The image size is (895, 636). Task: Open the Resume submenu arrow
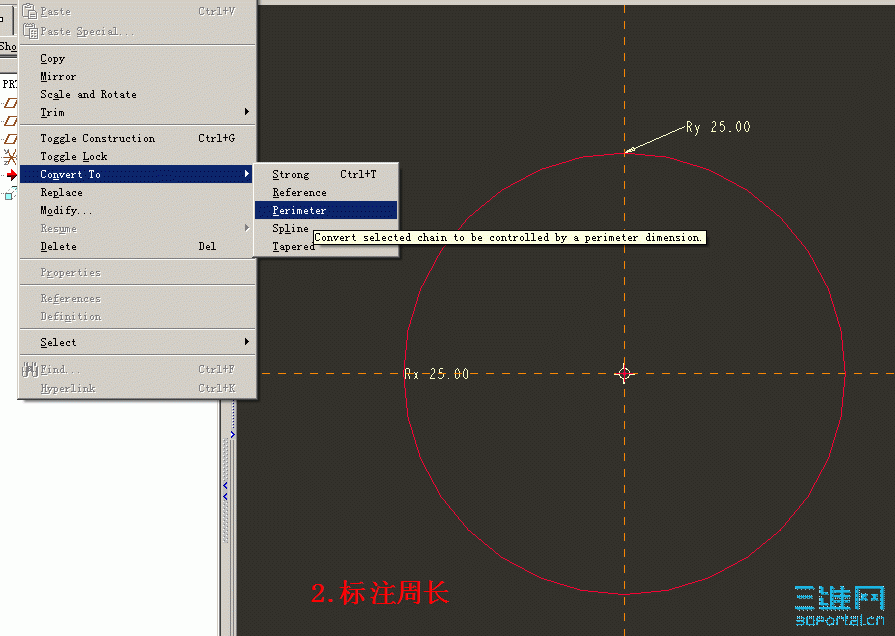coord(246,228)
